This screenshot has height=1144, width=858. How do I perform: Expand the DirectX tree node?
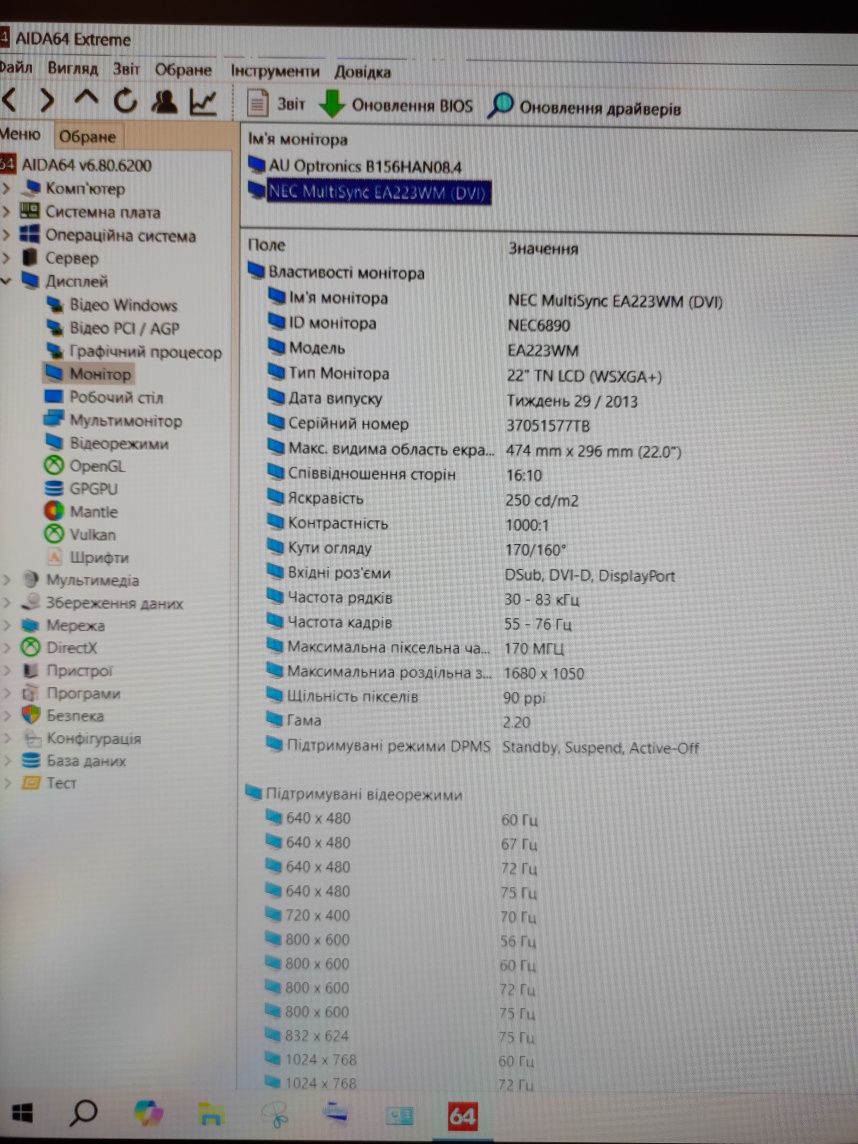[7, 648]
